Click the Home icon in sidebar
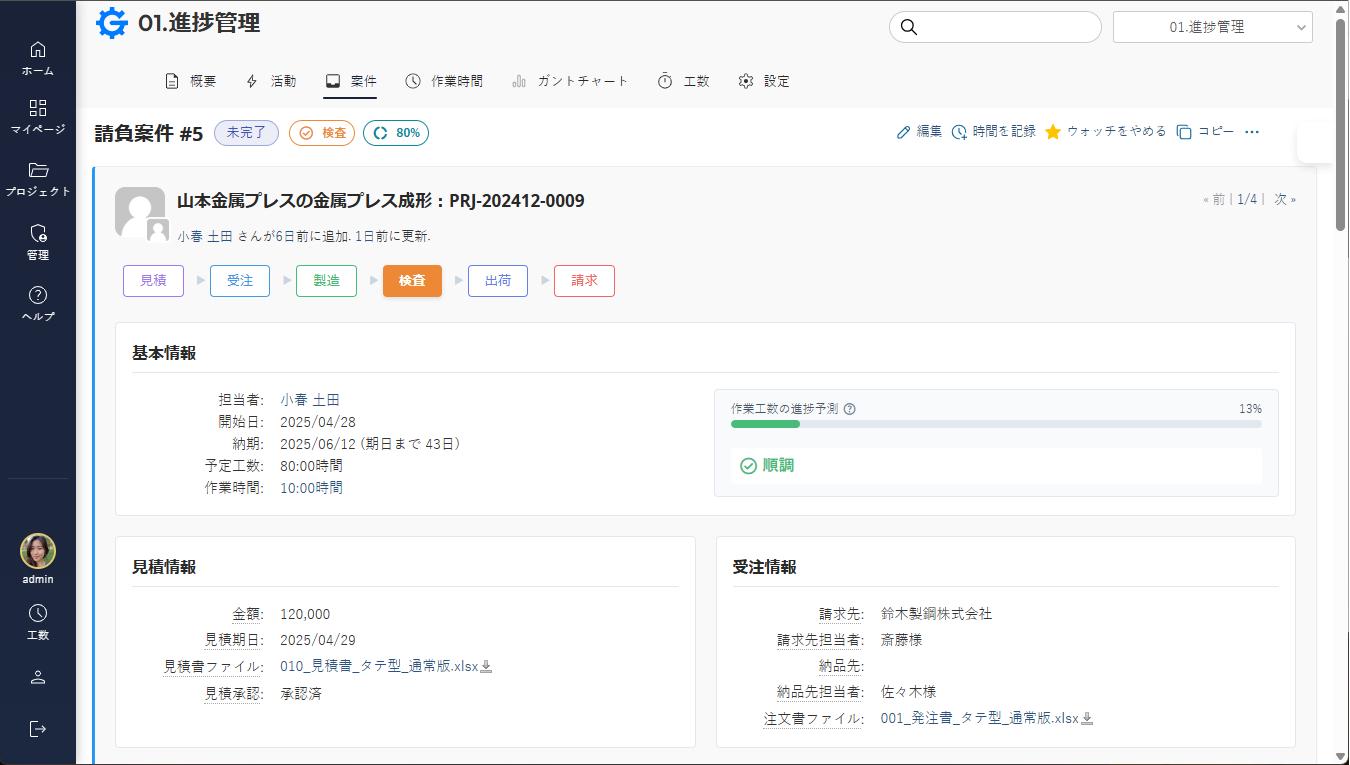 (x=38, y=50)
